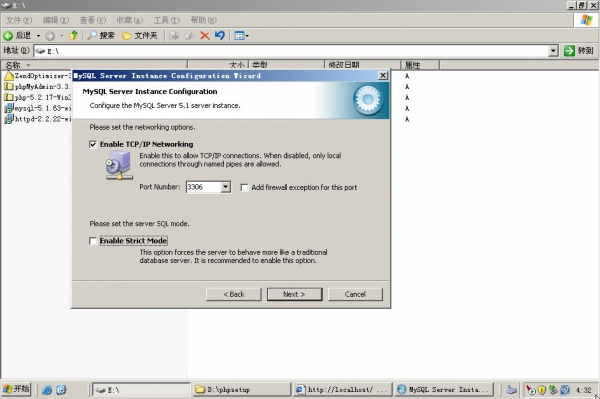Screen dimensions: 600x399
Task: Select the php-5.2.17 archive icon
Action: pos(8,97)
